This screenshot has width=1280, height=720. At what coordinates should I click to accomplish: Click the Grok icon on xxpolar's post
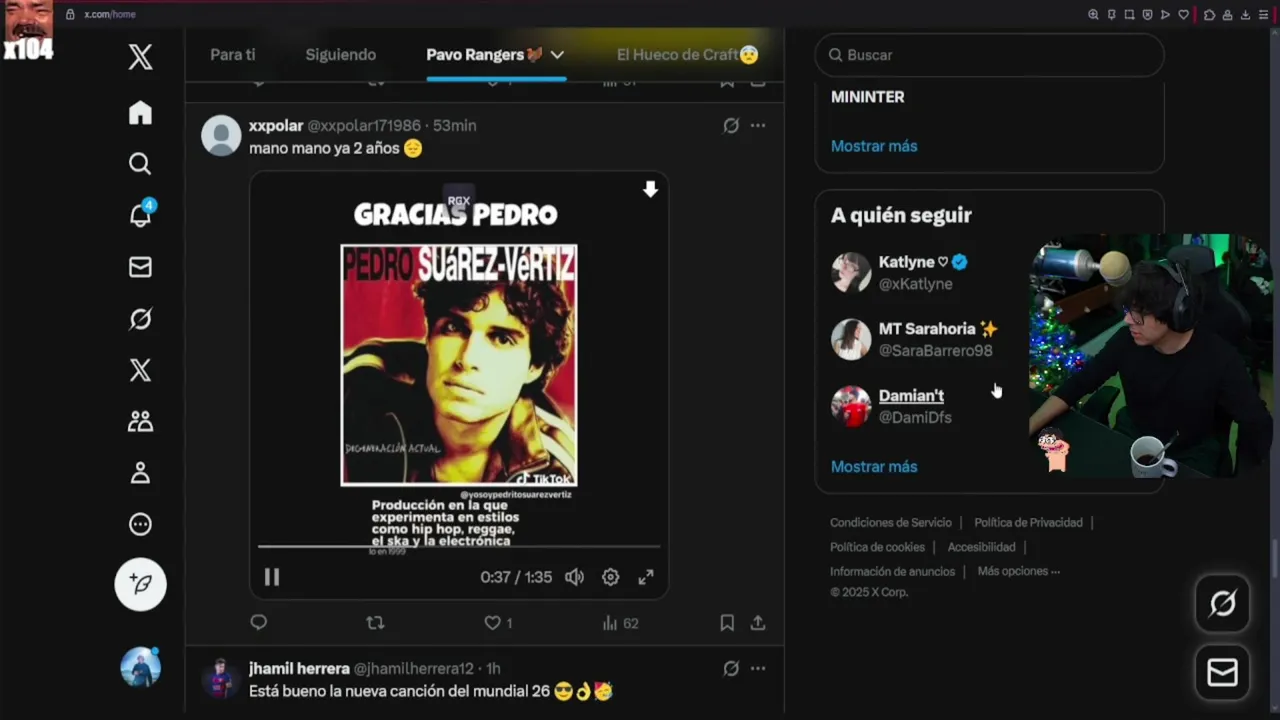coord(731,126)
